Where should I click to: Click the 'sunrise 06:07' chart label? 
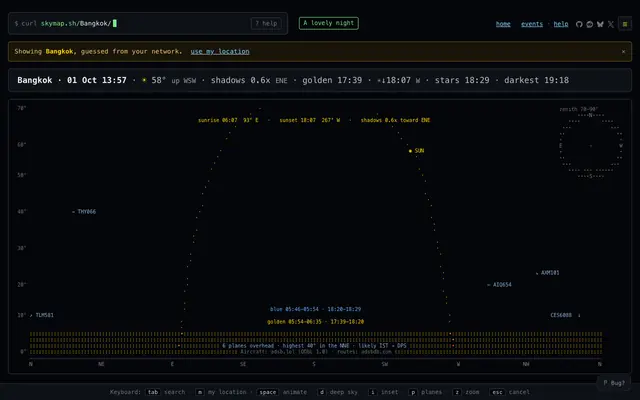click(218, 120)
